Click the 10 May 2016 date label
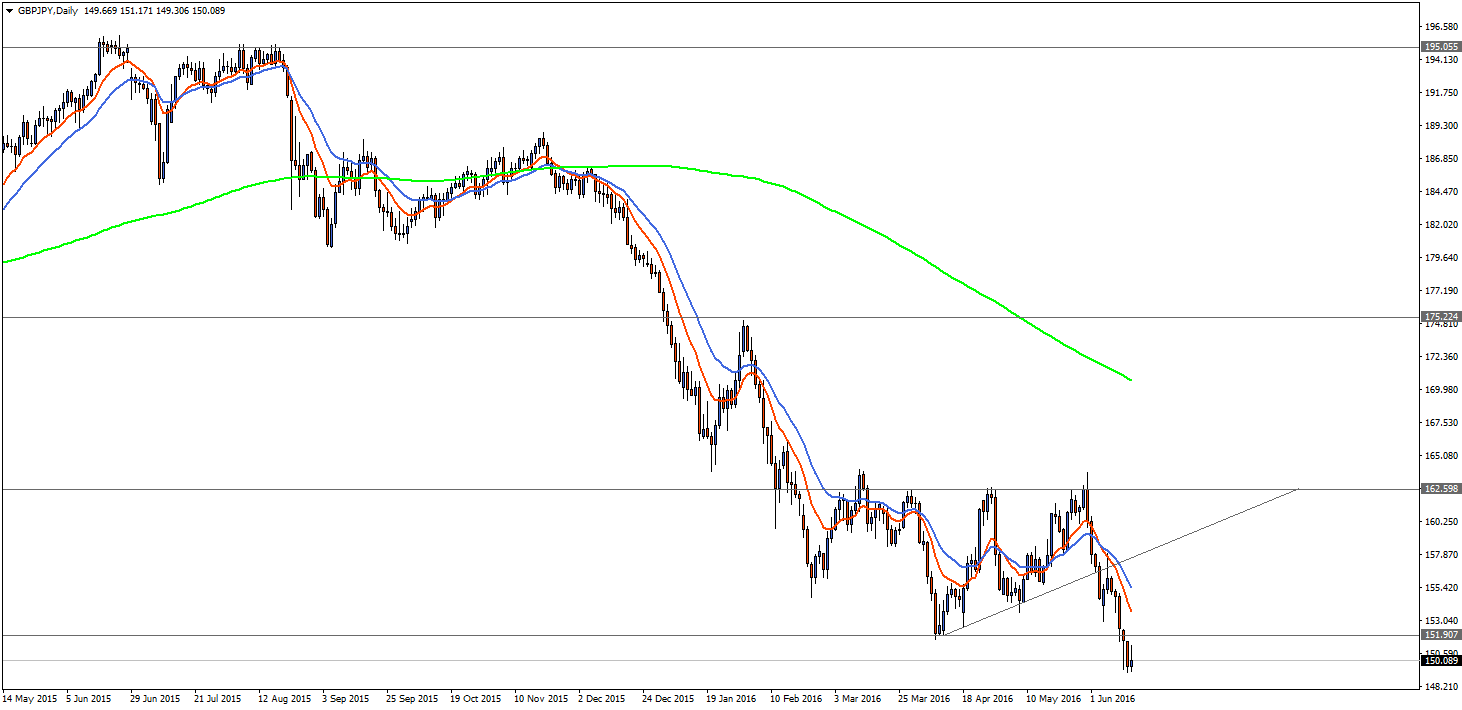The width and height of the screenshot is (1462, 710). coord(1052,699)
